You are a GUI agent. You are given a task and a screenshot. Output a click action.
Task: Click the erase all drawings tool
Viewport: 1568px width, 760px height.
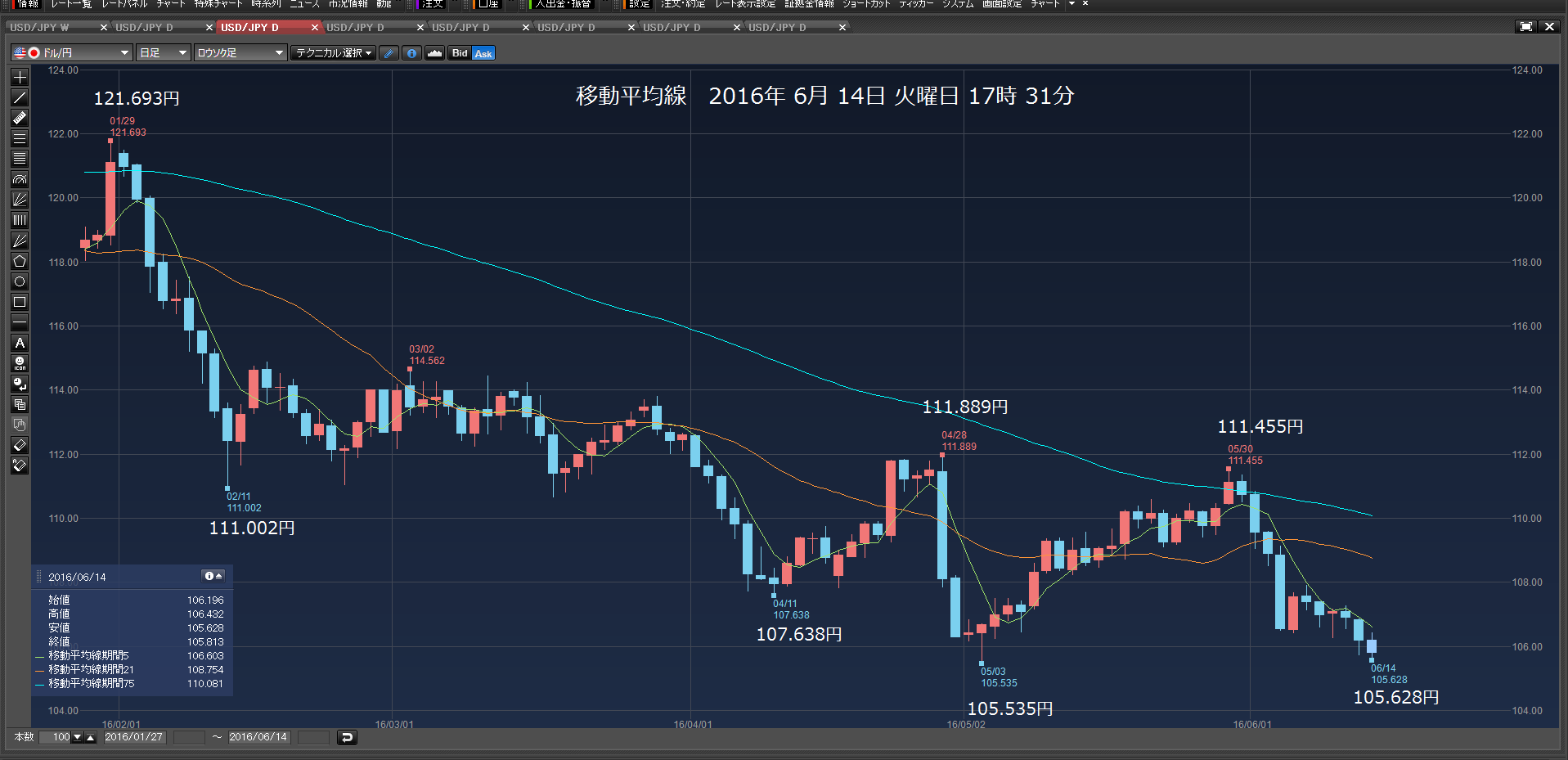20,465
